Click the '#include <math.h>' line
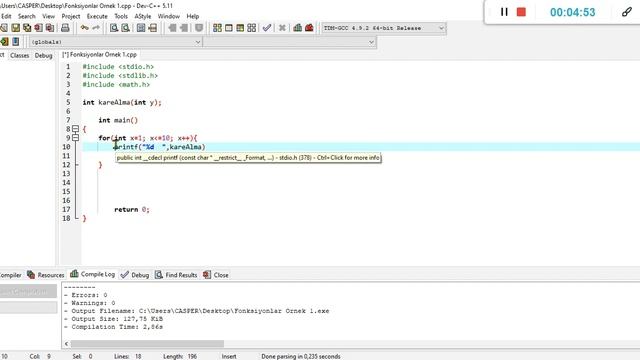This screenshot has width=640, height=360. (116, 84)
